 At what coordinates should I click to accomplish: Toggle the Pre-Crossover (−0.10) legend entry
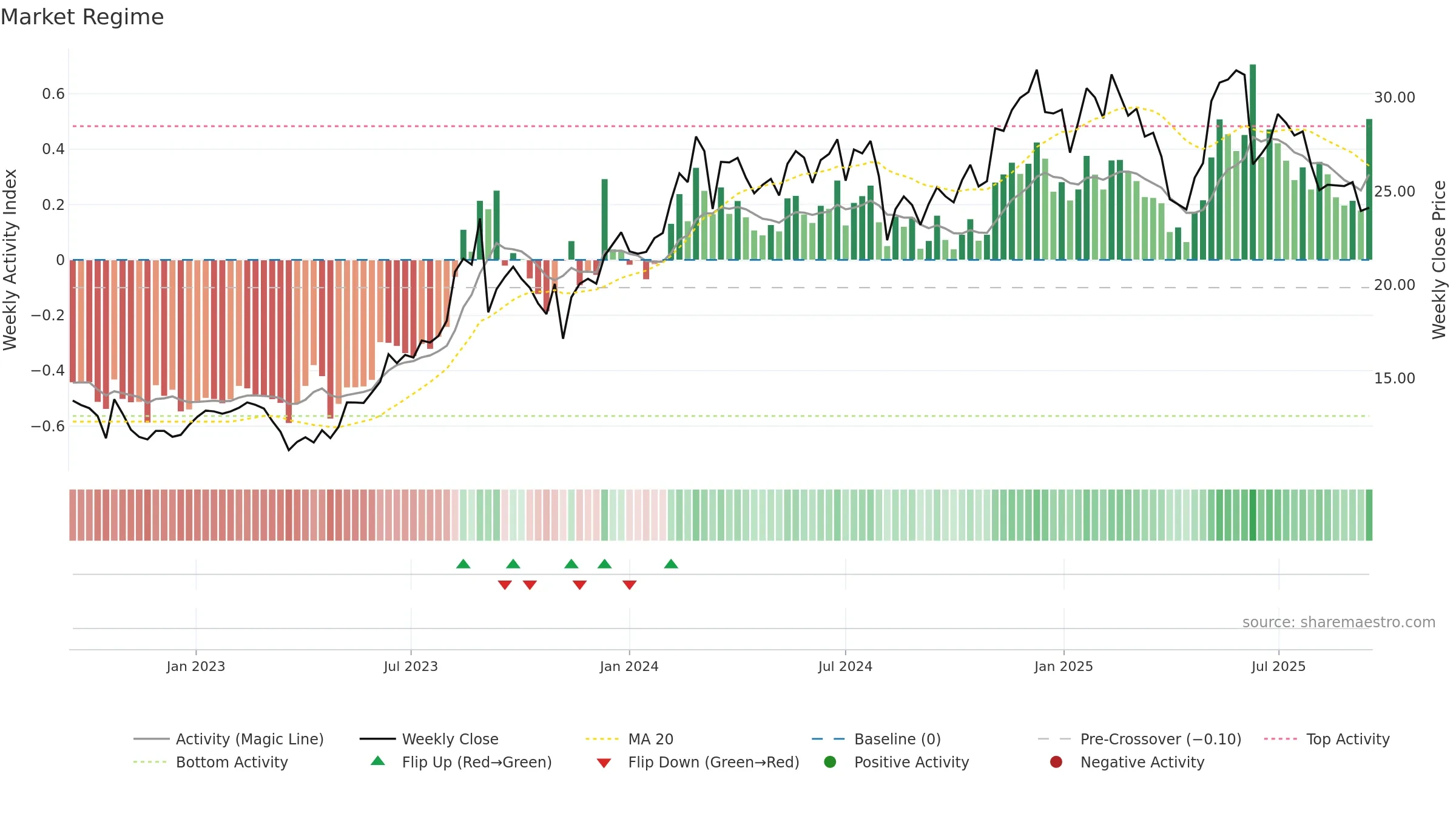1139,739
